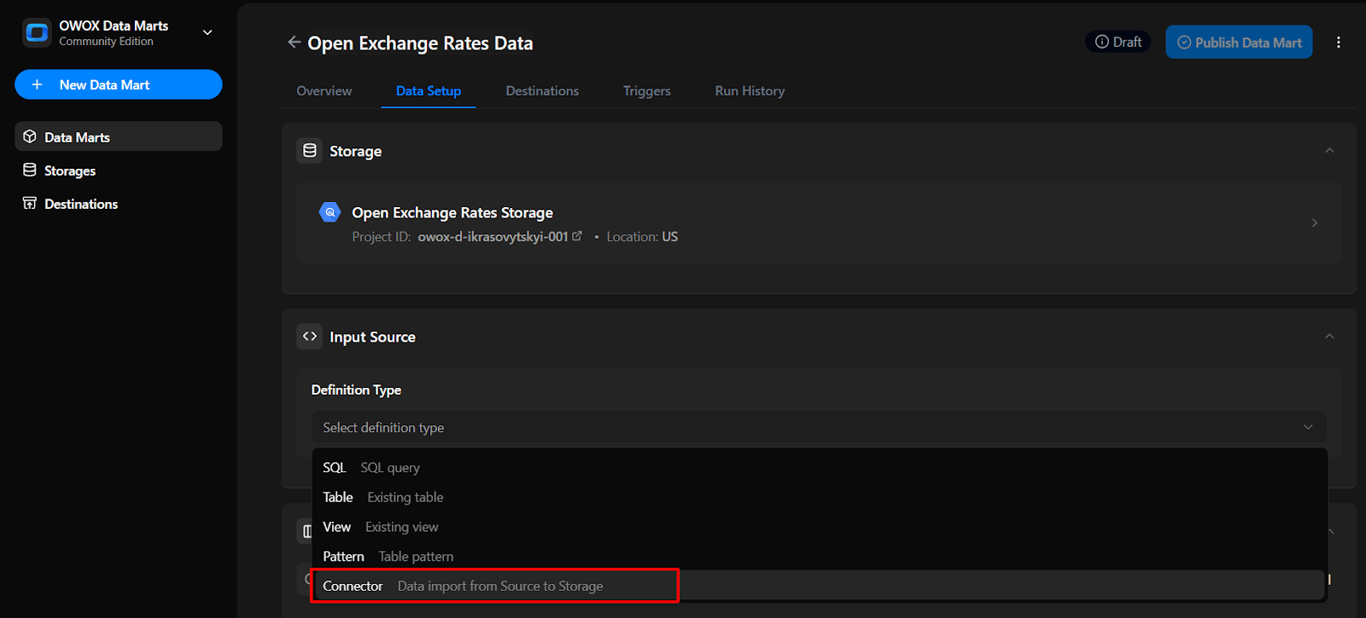
Task: Click the Storages database icon in the sidebar
Action: click(x=30, y=171)
